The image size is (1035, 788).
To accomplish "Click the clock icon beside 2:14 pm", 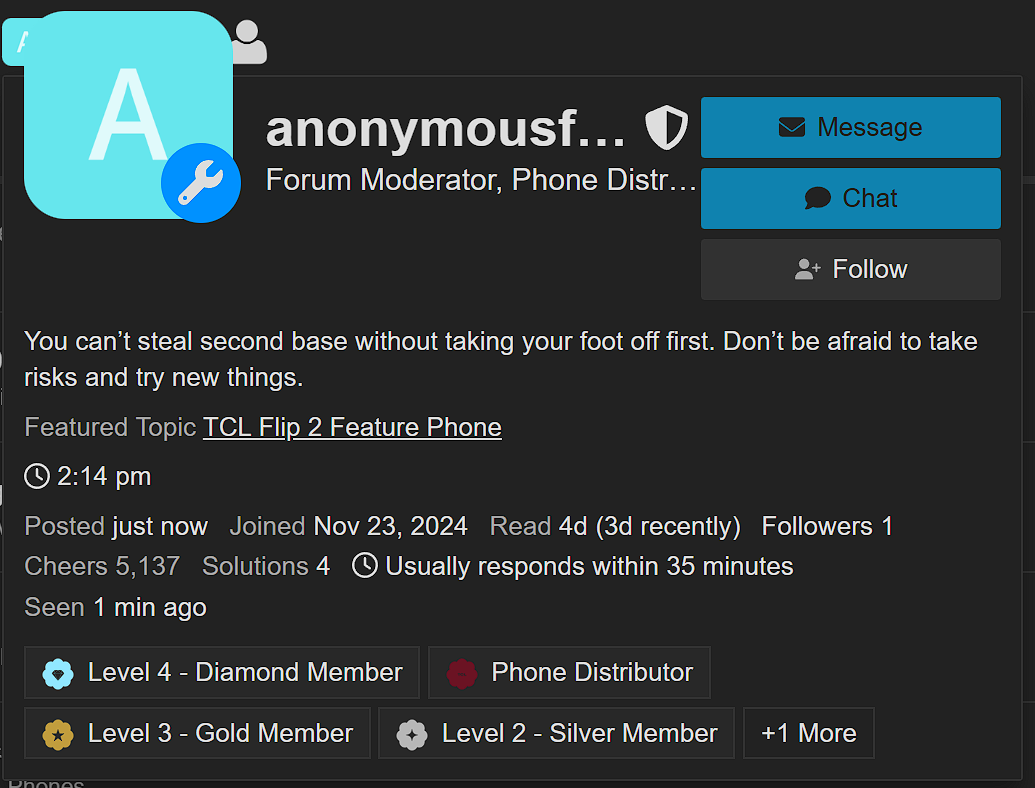I will pyautogui.click(x=37, y=476).
